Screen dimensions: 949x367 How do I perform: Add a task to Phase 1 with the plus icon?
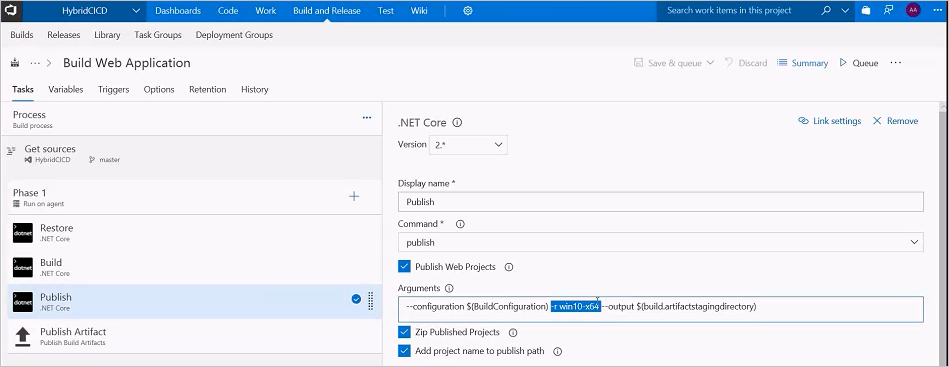pyautogui.click(x=354, y=196)
